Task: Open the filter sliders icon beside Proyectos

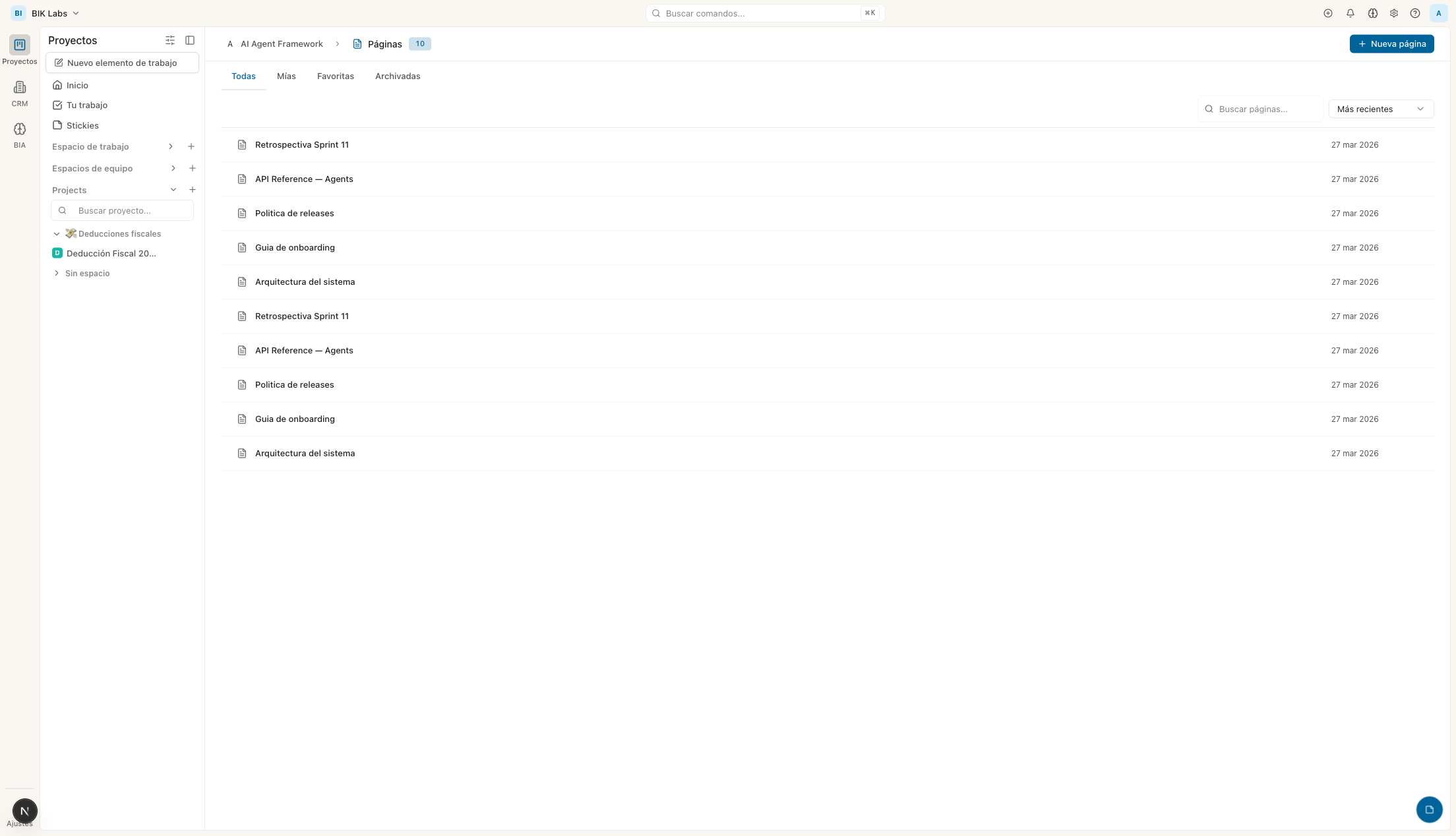Action: 170,40
